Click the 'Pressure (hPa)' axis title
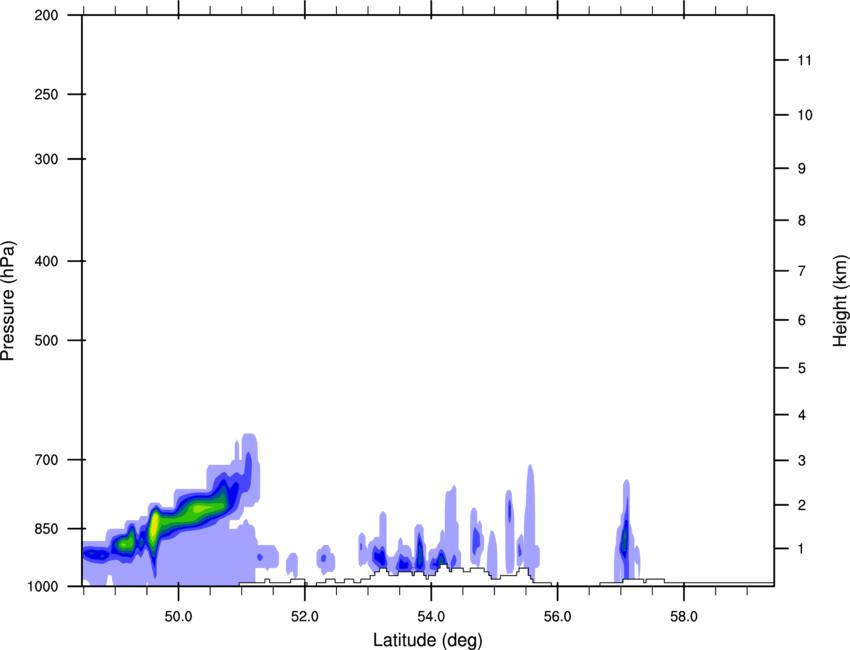Screen dimensions: 850x650 9,300
